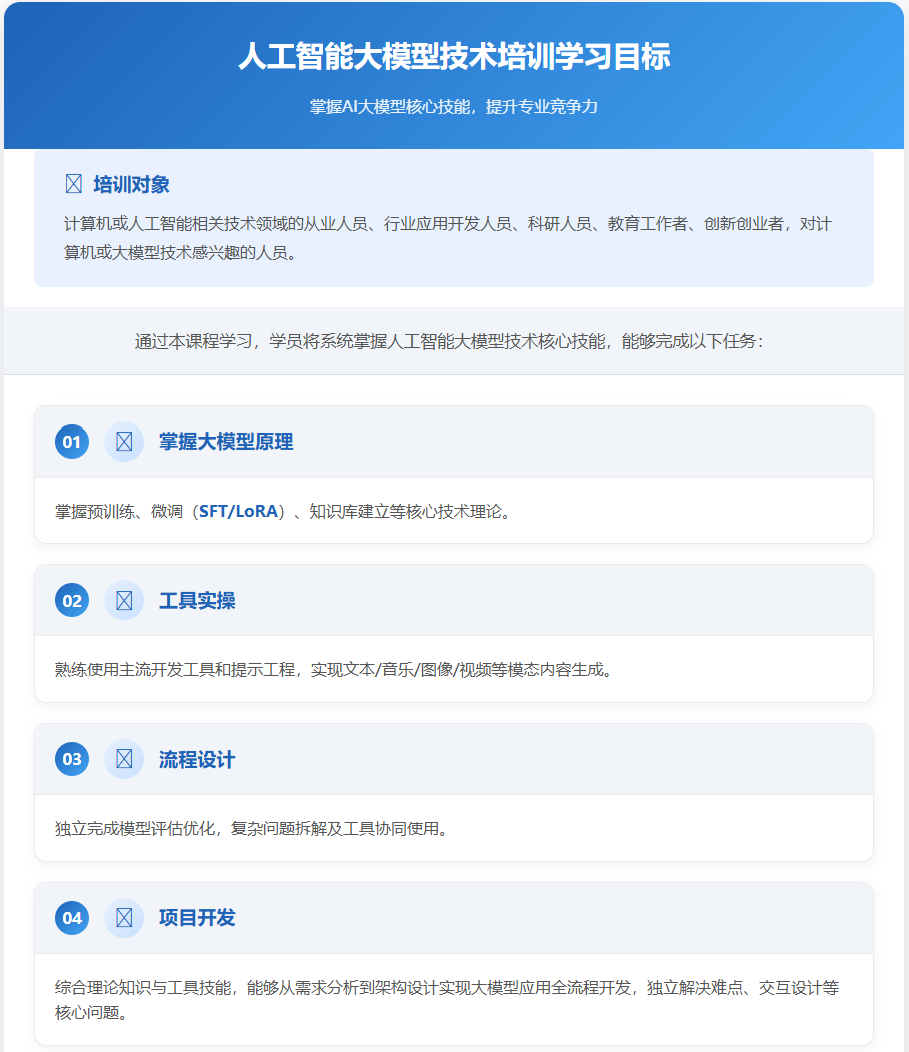
Task: Select the 流程设计 section heading
Action: [197, 760]
